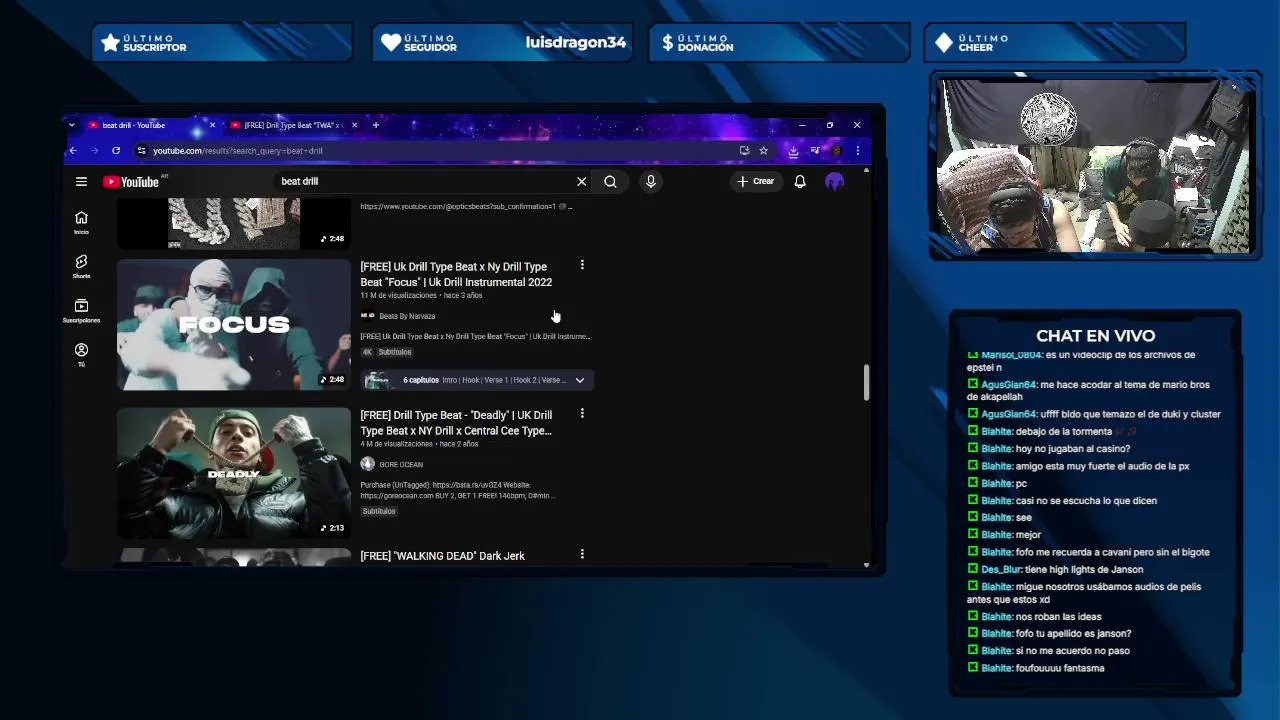Click scrollbar down arrow in browser
The width and height of the screenshot is (1280, 720).
click(866, 564)
